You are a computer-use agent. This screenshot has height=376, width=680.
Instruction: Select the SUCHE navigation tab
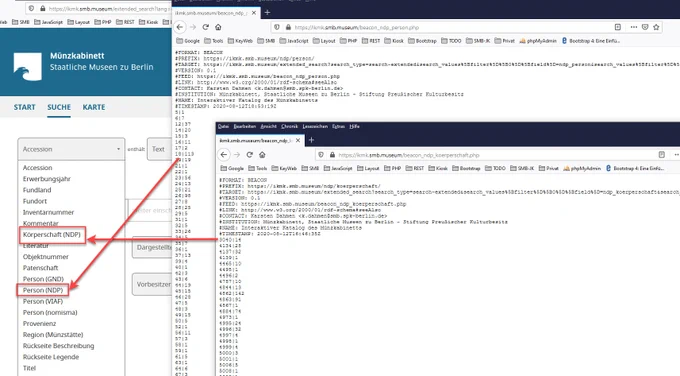coord(59,107)
